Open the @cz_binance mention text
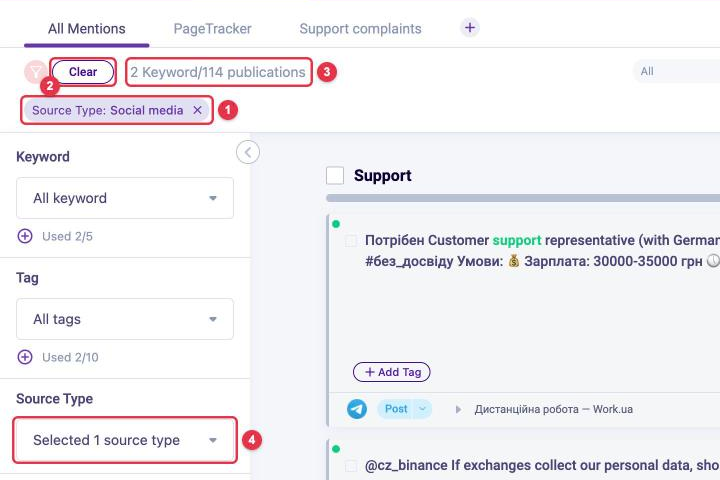This screenshot has height=480, width=720. (x=542, y=466)
